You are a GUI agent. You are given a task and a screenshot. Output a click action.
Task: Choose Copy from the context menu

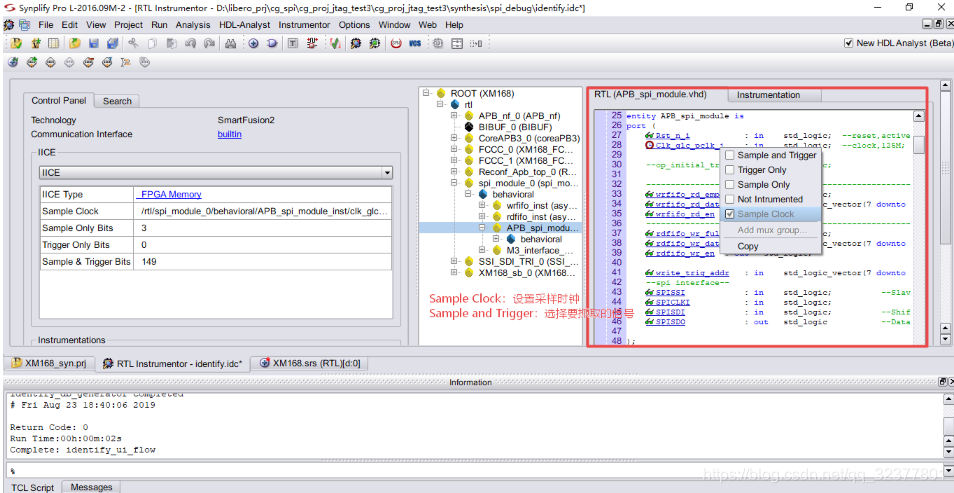click(x=747, y=246)
